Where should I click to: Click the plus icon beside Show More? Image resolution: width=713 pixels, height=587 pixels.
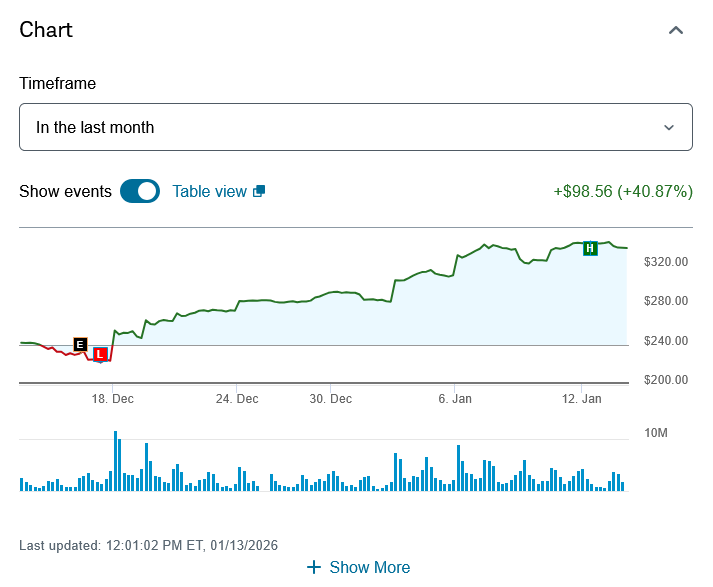point(314,567)
